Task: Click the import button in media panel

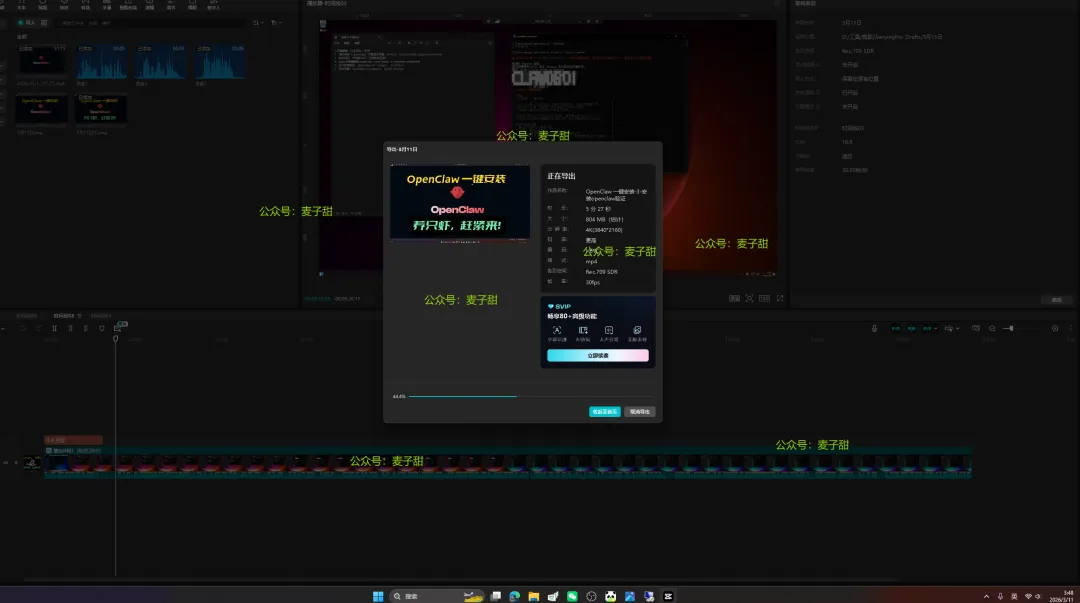Action: (27, 23)
